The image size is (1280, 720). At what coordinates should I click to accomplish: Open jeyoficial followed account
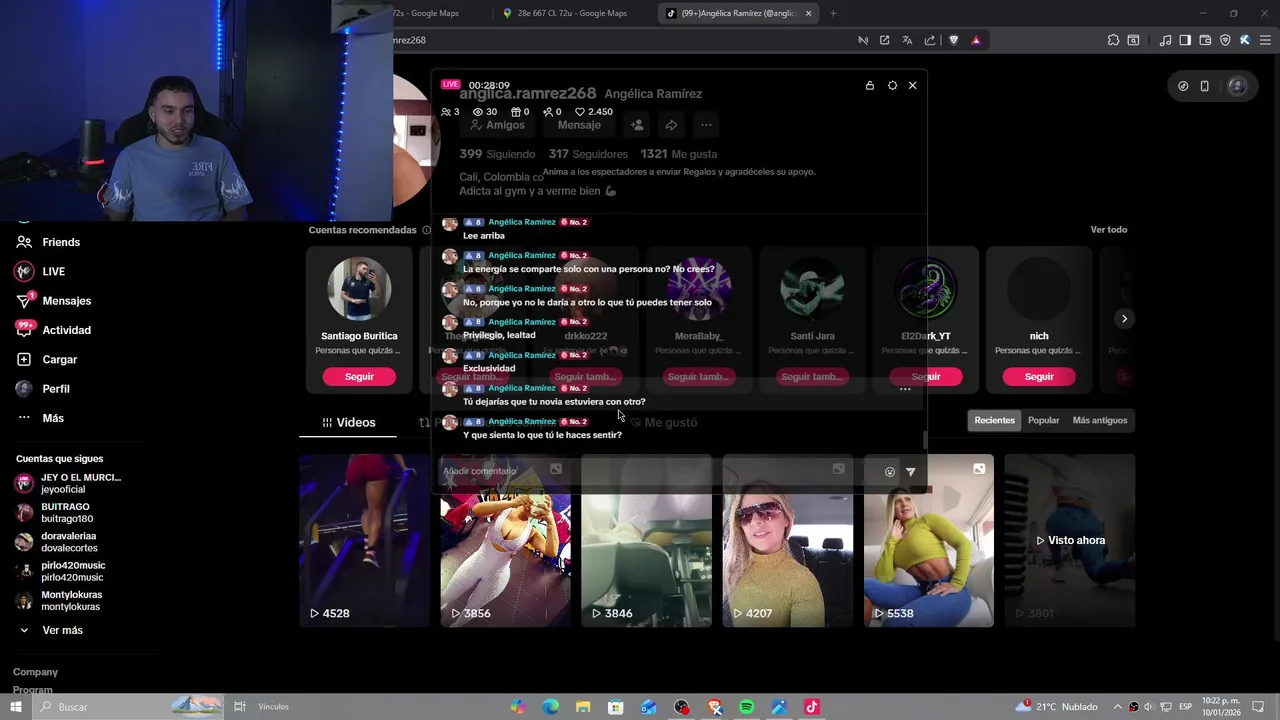(x=68, y=483)
